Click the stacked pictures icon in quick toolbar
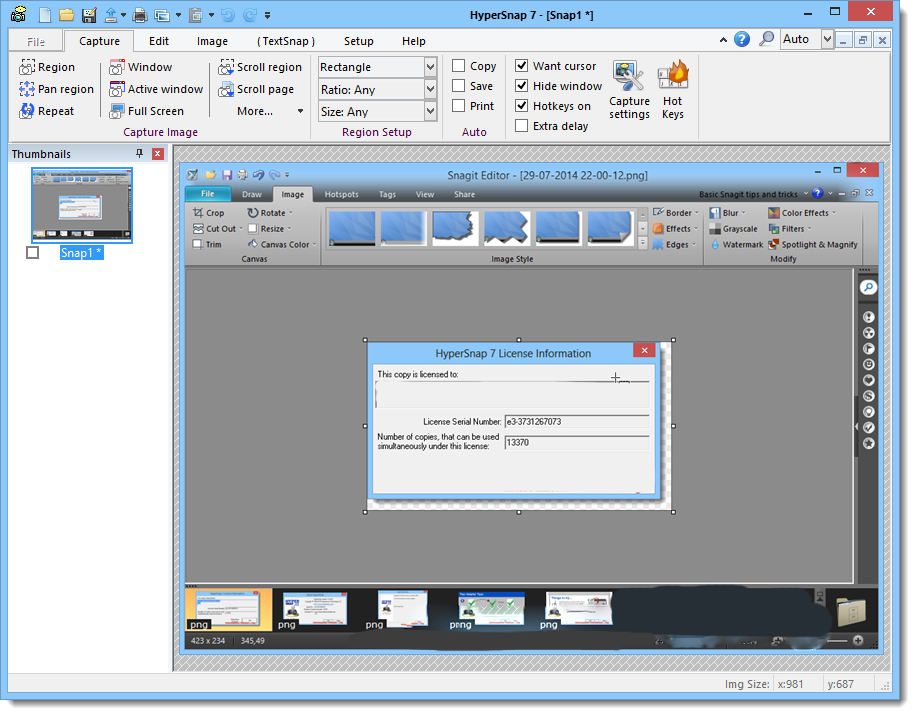Viewport: 915px width, 715px height. pos(162,15)
